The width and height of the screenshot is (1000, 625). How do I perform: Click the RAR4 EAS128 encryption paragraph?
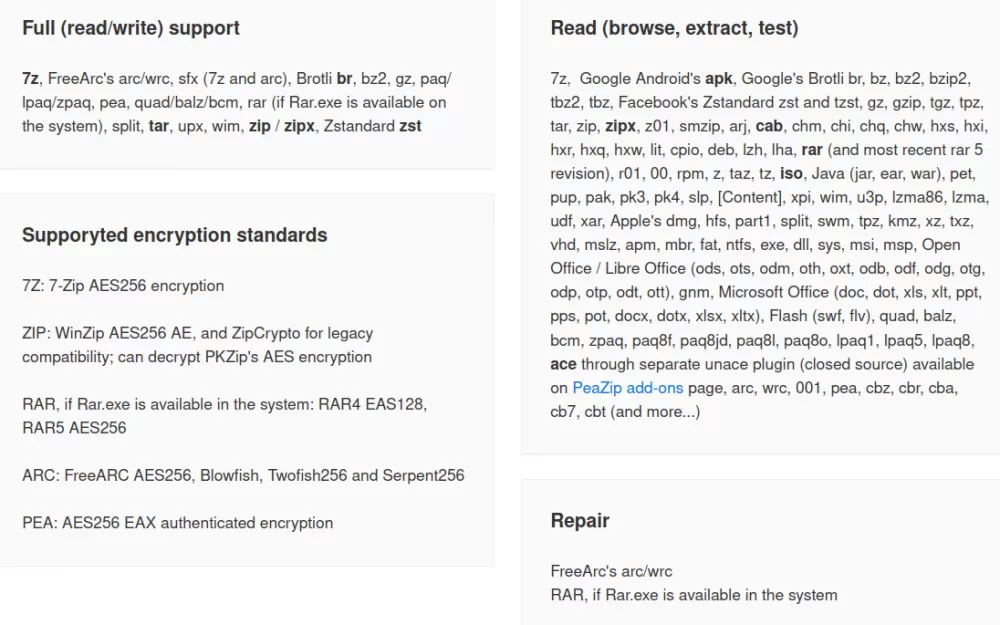(224, 416)
